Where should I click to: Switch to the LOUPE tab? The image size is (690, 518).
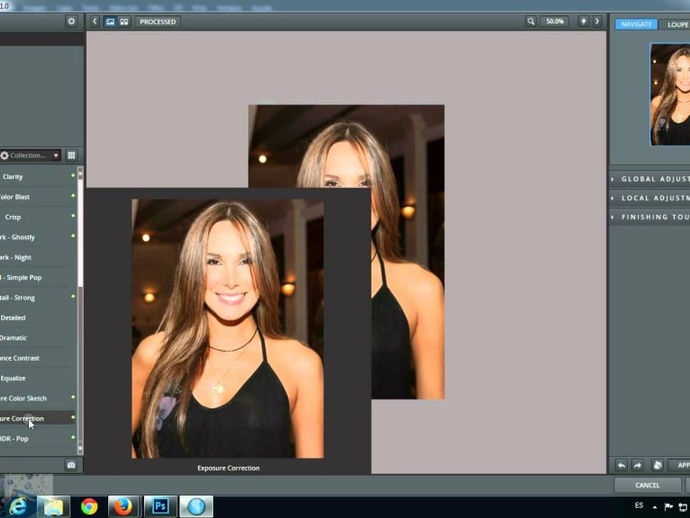click(x=676, y=25)
